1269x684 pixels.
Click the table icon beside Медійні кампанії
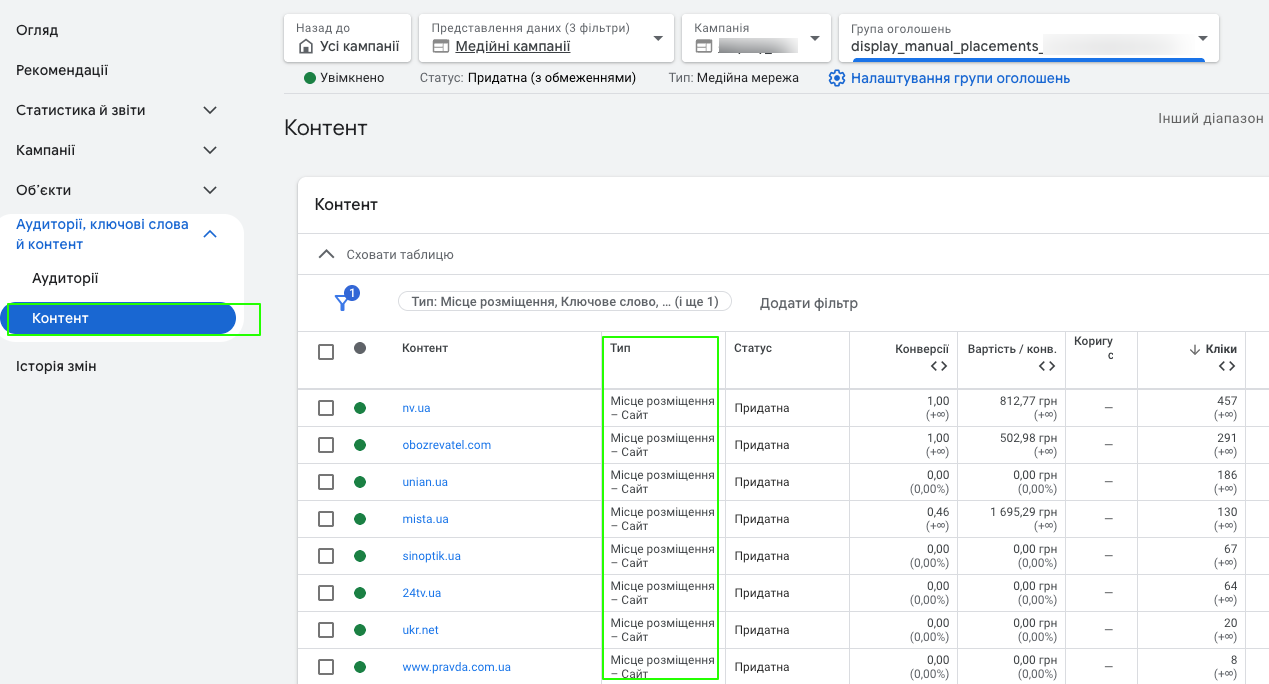coord(441,46)
